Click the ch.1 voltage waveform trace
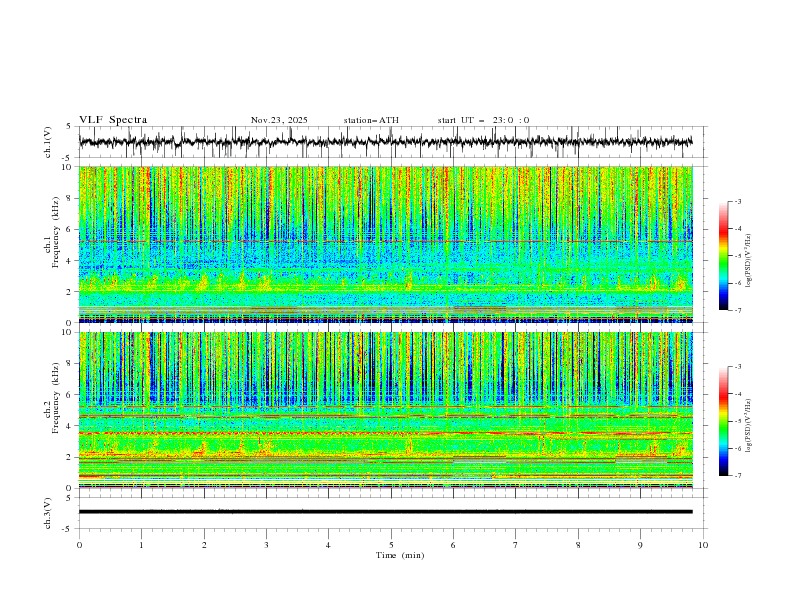The height and width of the screenshot is (612, 792). pos(385,142)
